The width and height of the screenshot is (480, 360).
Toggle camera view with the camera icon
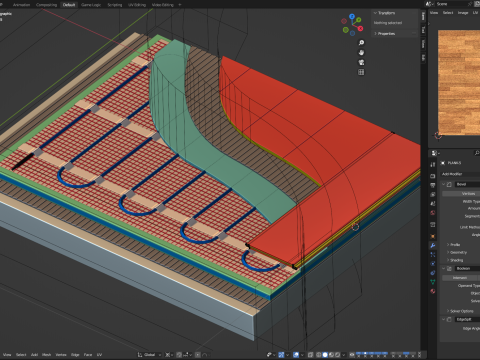click(361, 62)
